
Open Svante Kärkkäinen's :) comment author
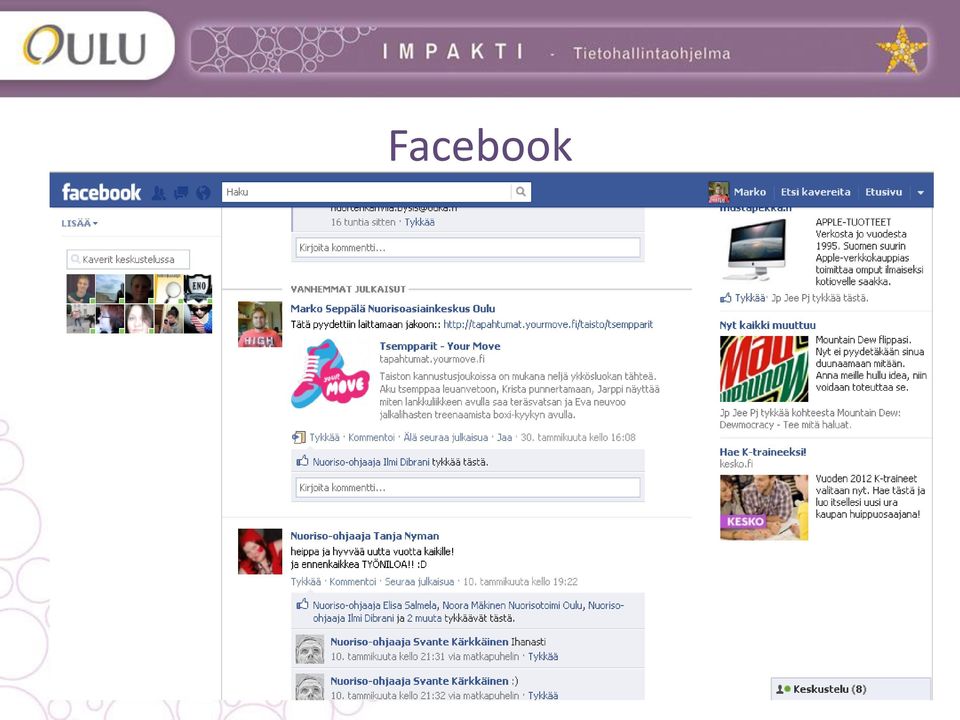(419, 681)
